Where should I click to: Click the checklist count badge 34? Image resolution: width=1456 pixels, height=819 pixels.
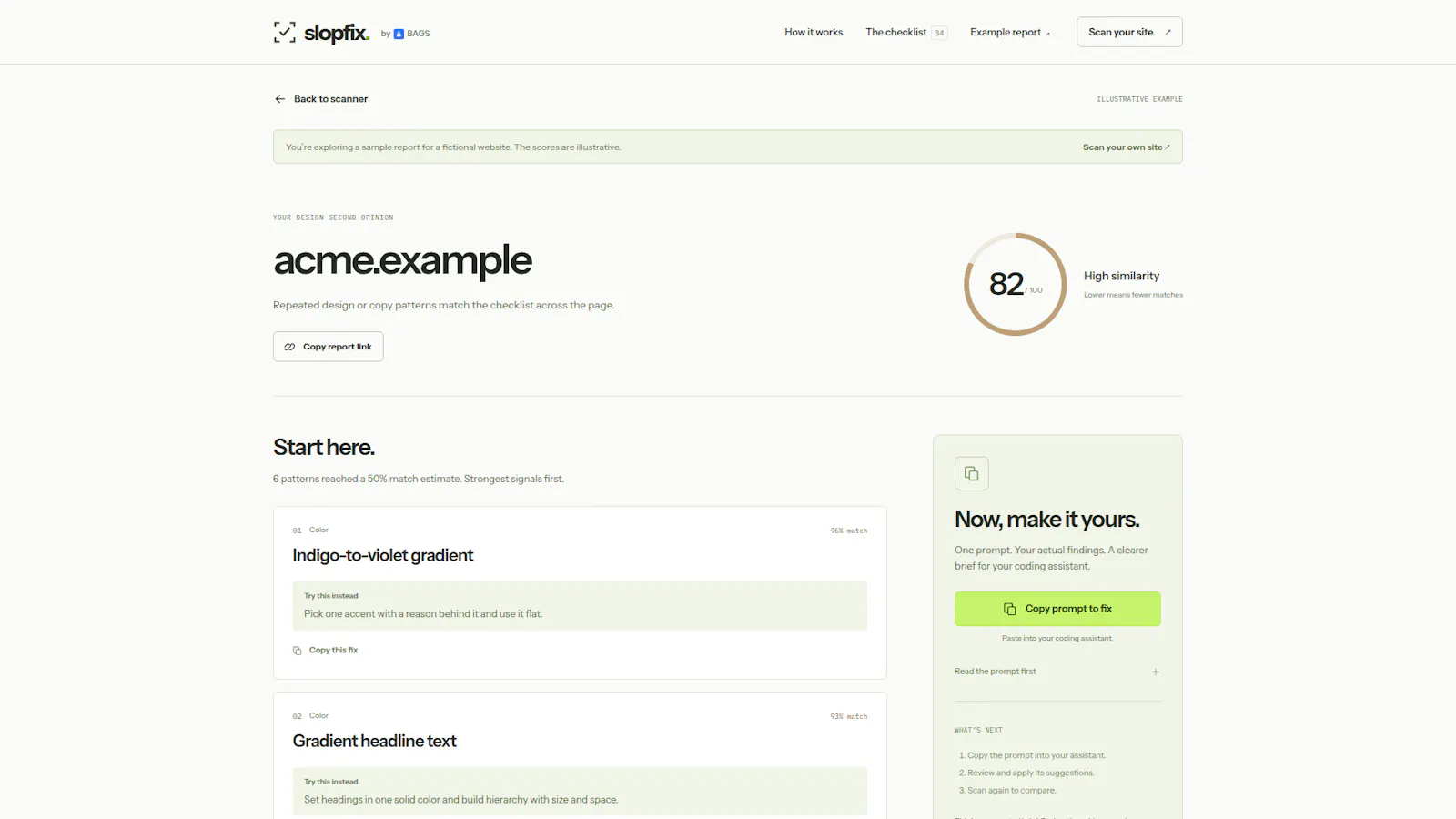pyautogui.click(x=939, y=33)
